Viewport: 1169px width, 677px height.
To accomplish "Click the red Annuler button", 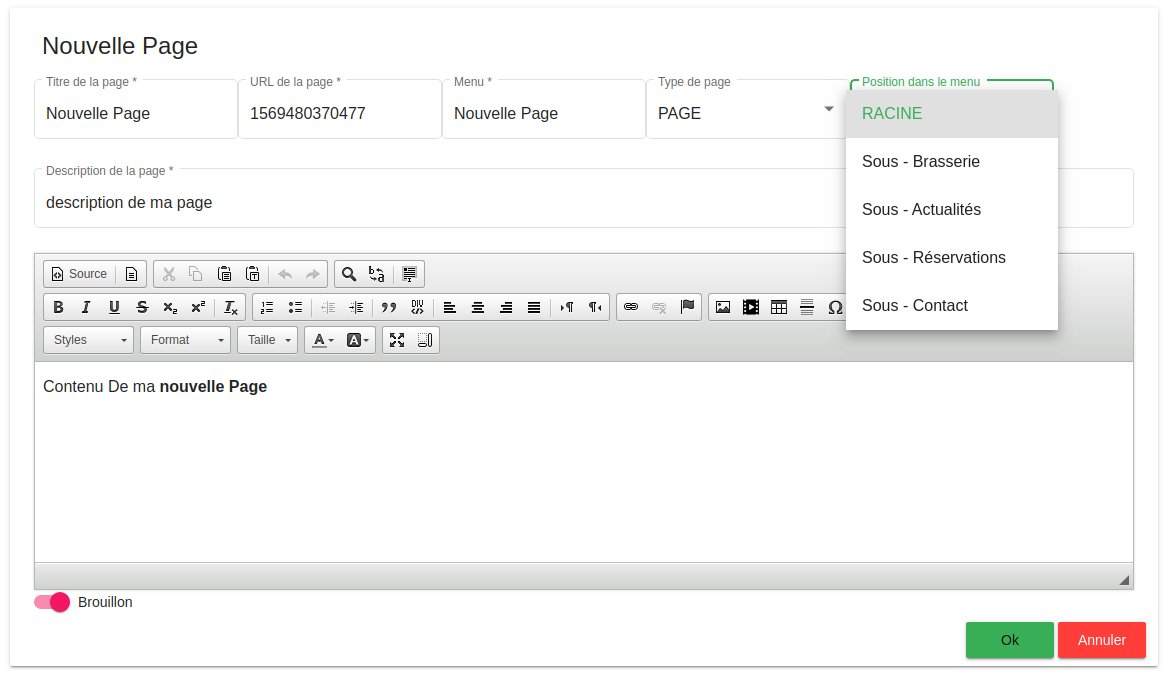I will click(x=1101, y=640).
